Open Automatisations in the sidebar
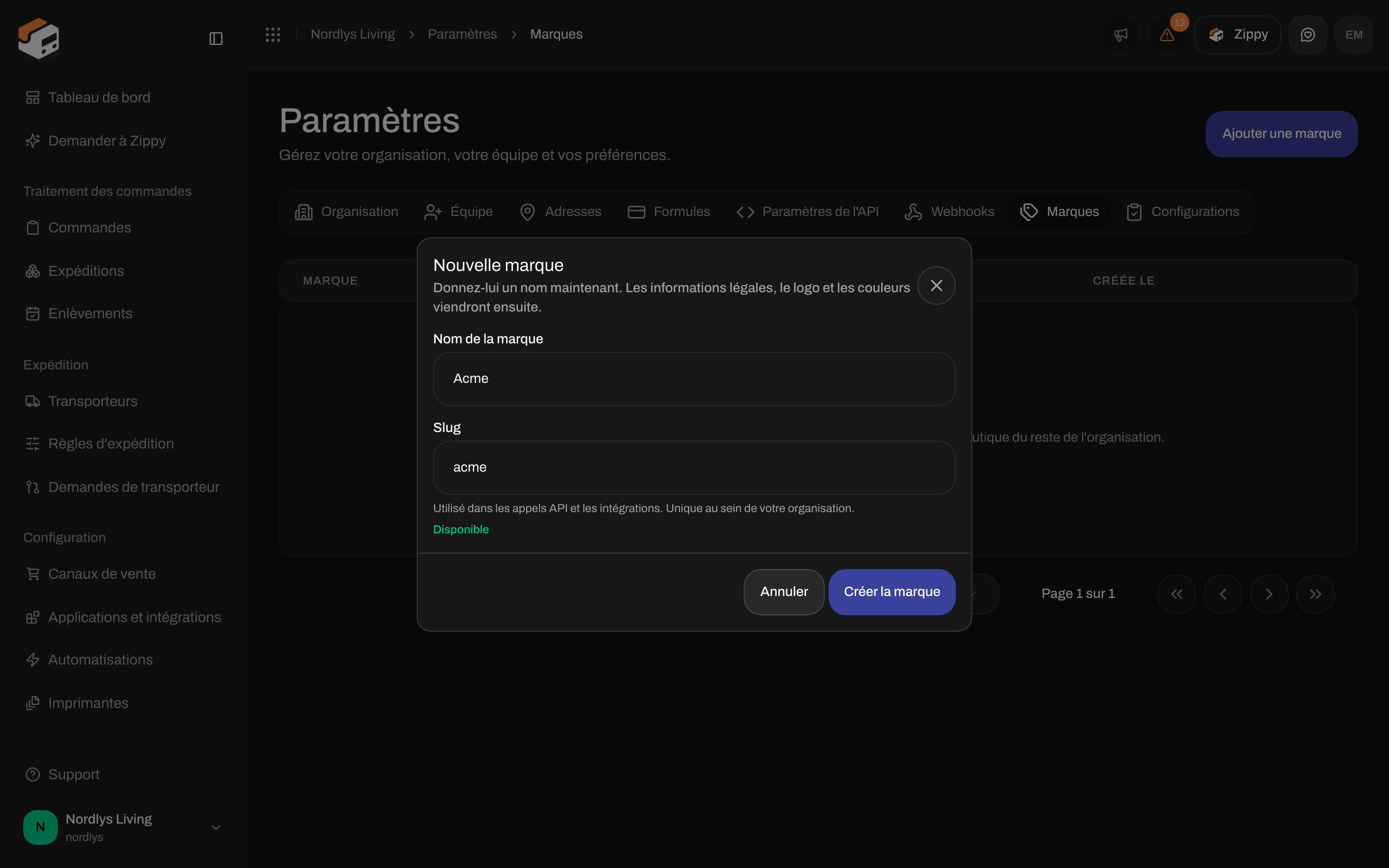This screenshot has height=868, width=1389. 124,660
